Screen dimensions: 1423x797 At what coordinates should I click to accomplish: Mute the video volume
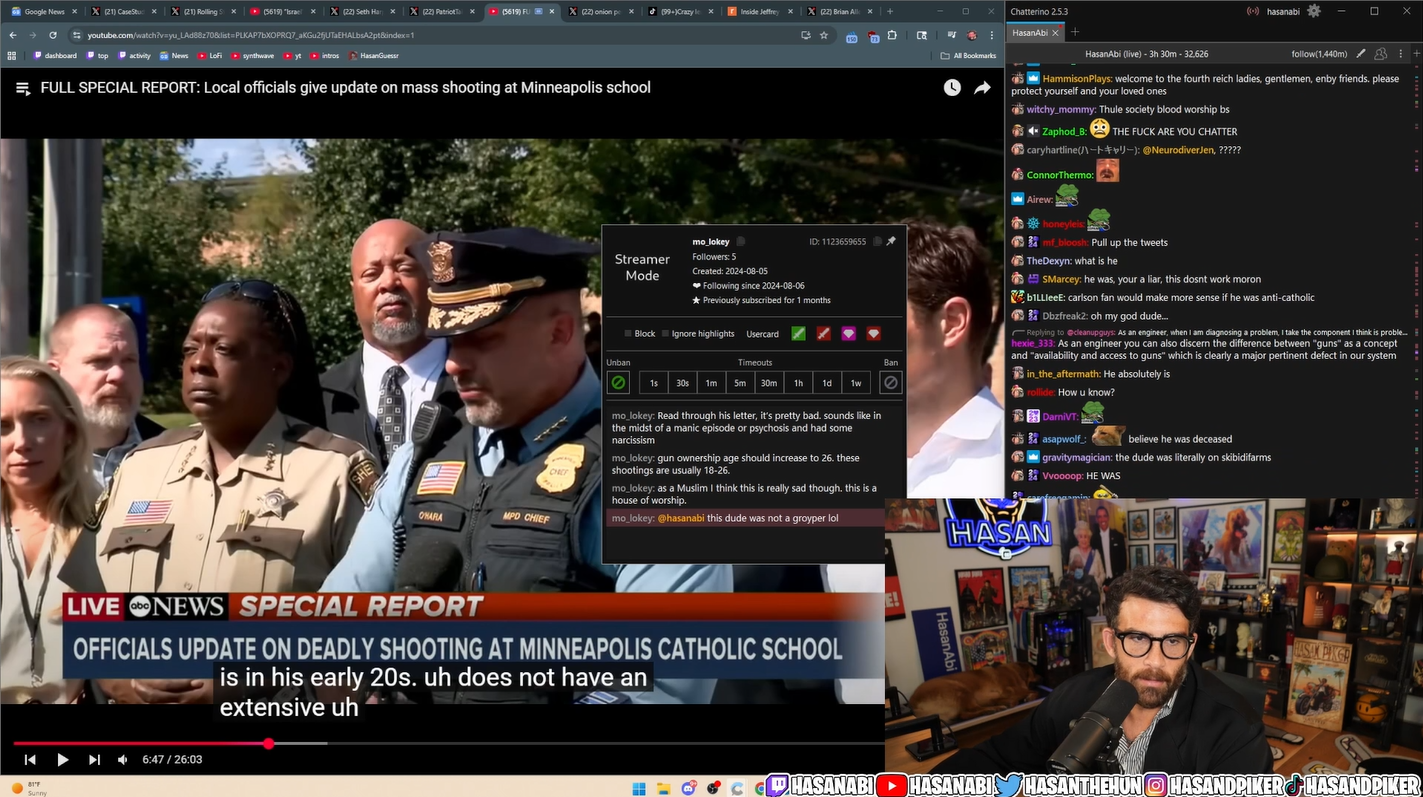tap(123, 760)
